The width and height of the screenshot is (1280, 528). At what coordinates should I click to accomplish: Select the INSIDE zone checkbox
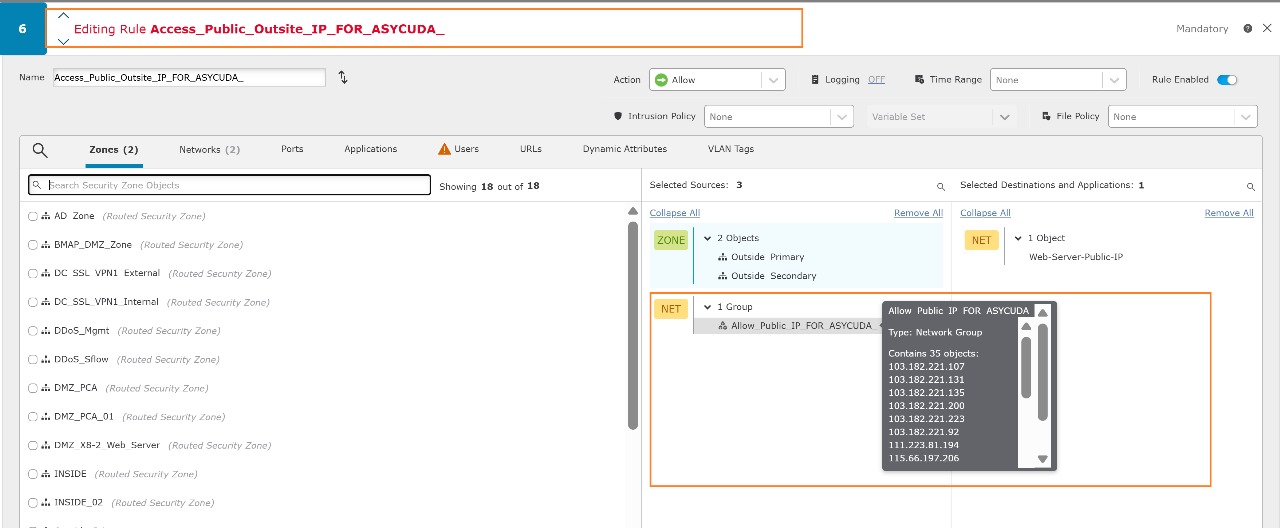point(33,474)
